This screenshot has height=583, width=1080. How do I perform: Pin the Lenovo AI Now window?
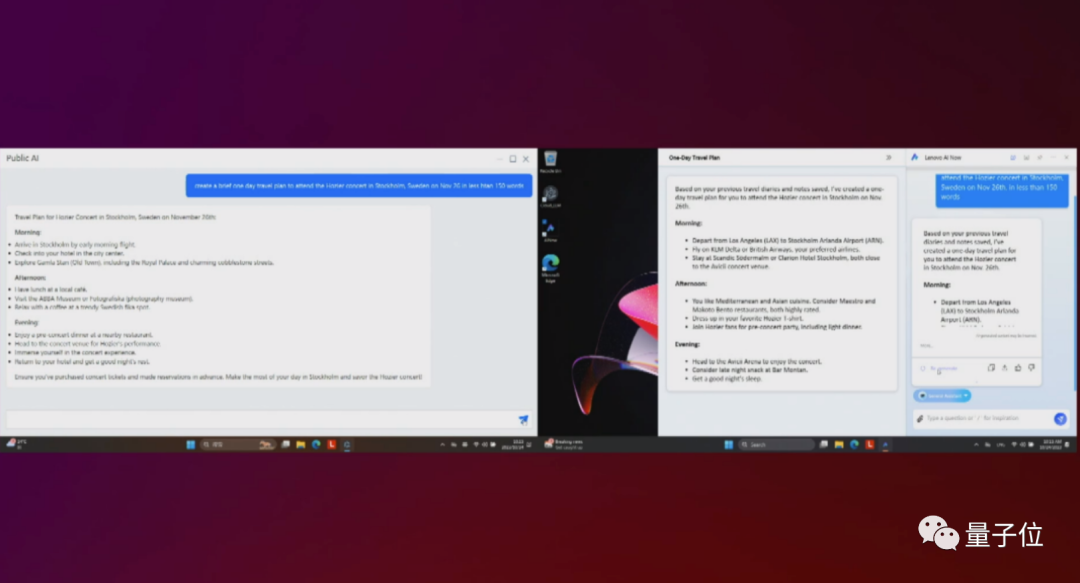click(x=1040, y=157)
